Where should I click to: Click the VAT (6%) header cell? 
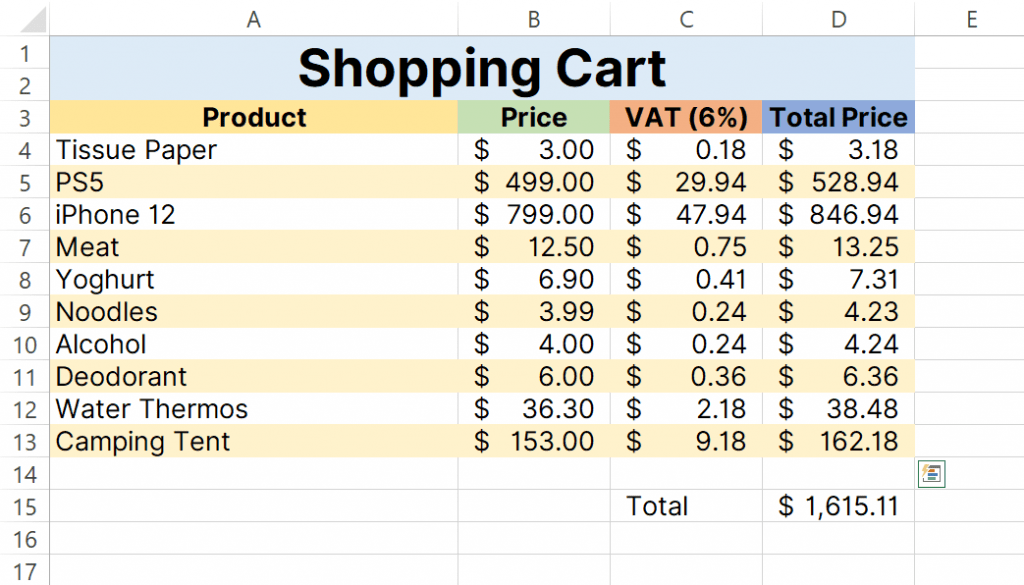click(686, 118)
